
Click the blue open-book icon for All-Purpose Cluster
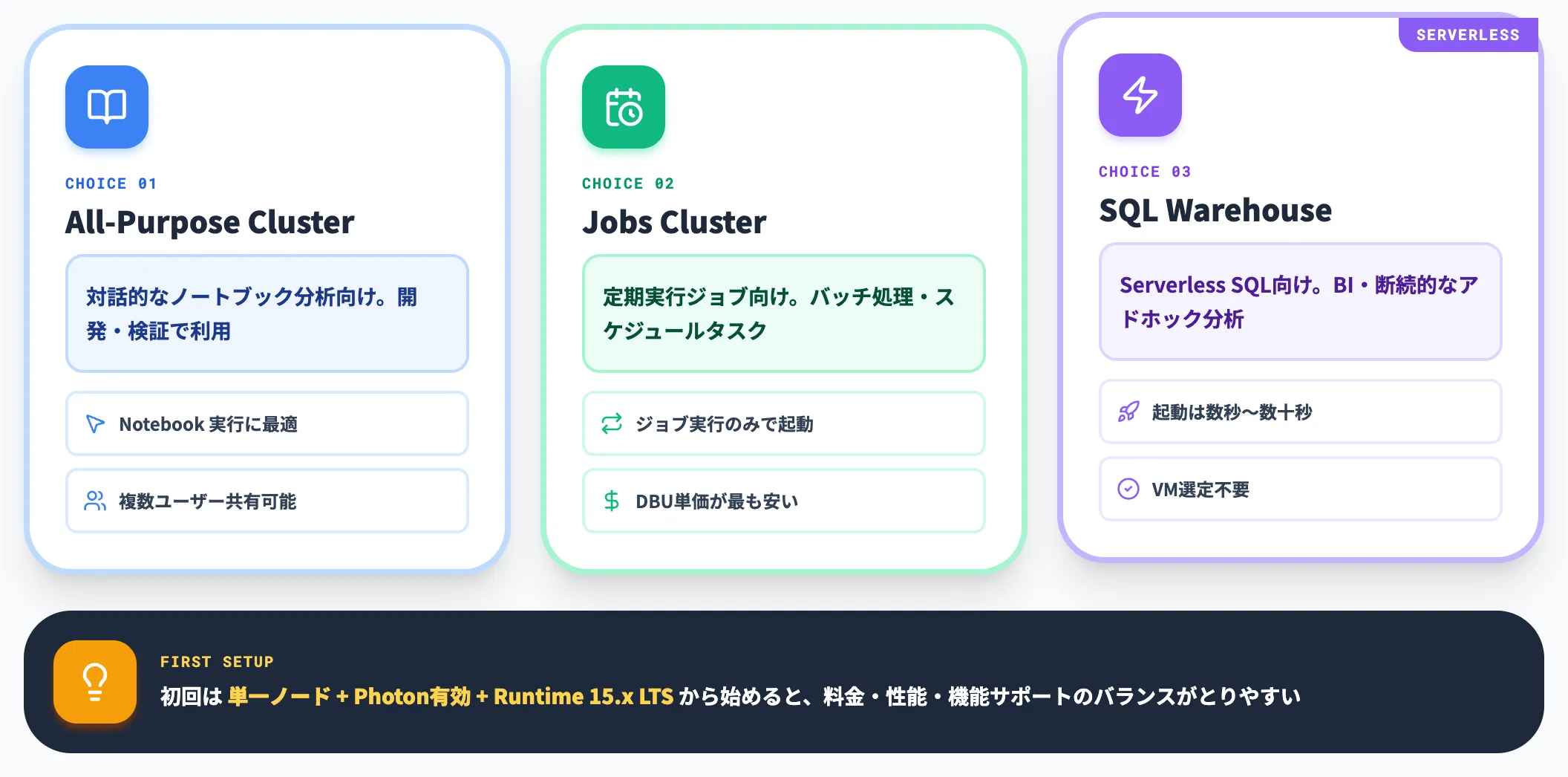[x=107, y=107]
